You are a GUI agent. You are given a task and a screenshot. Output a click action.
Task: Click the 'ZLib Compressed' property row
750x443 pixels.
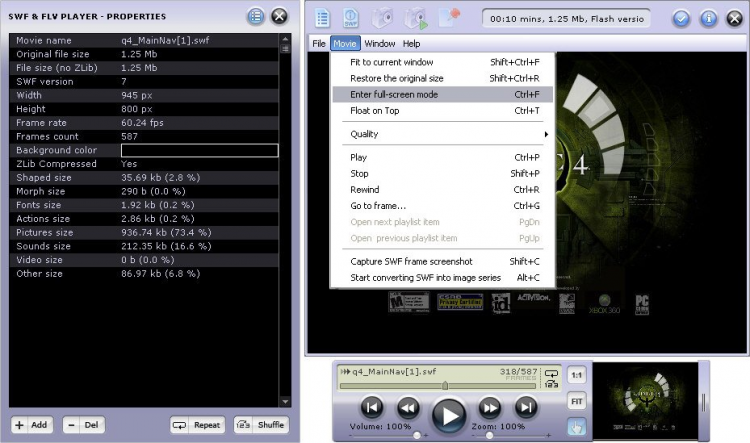144,164
